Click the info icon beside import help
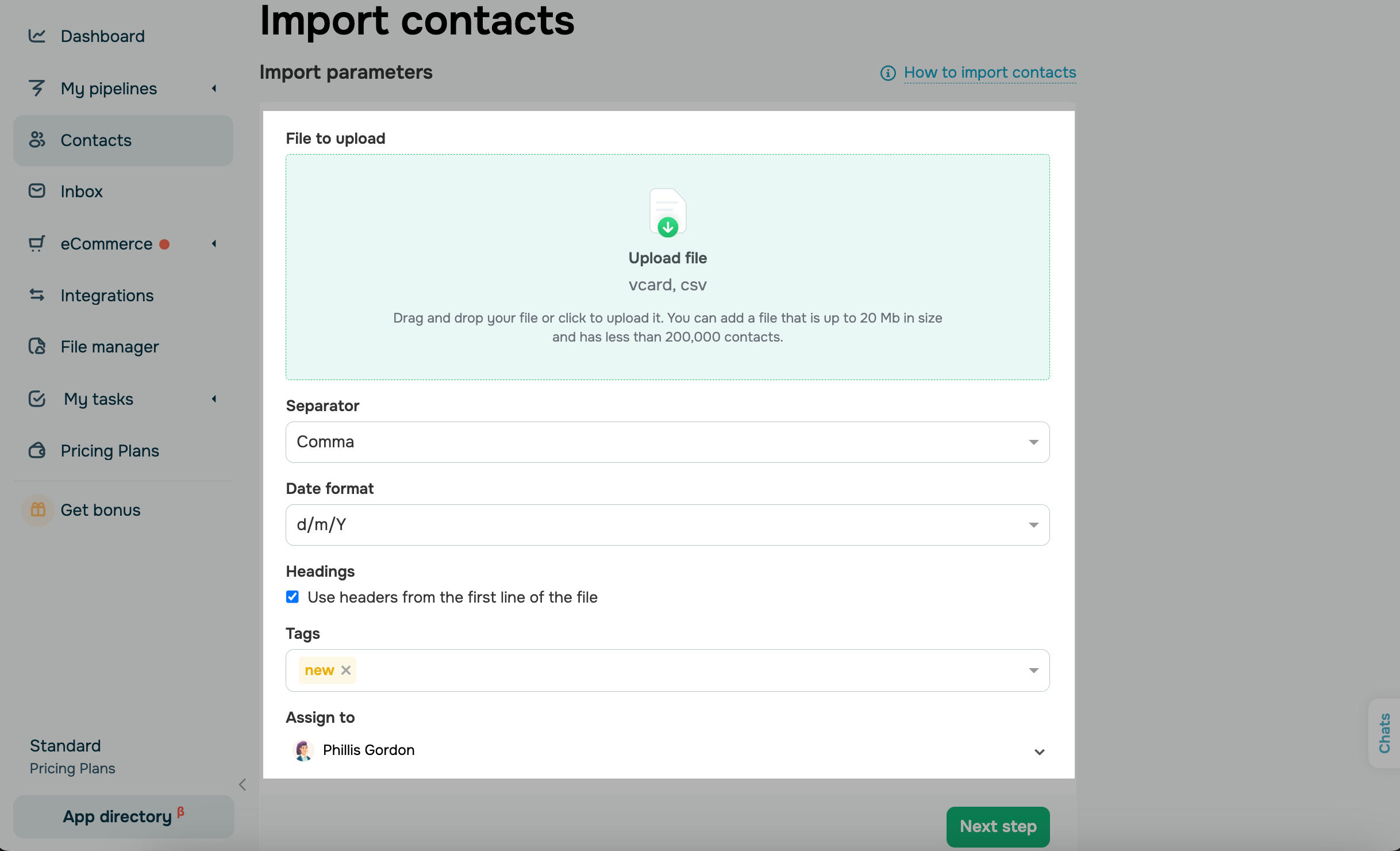Image resolution: width=1400 pixels, height=851 pixels. 888,73
